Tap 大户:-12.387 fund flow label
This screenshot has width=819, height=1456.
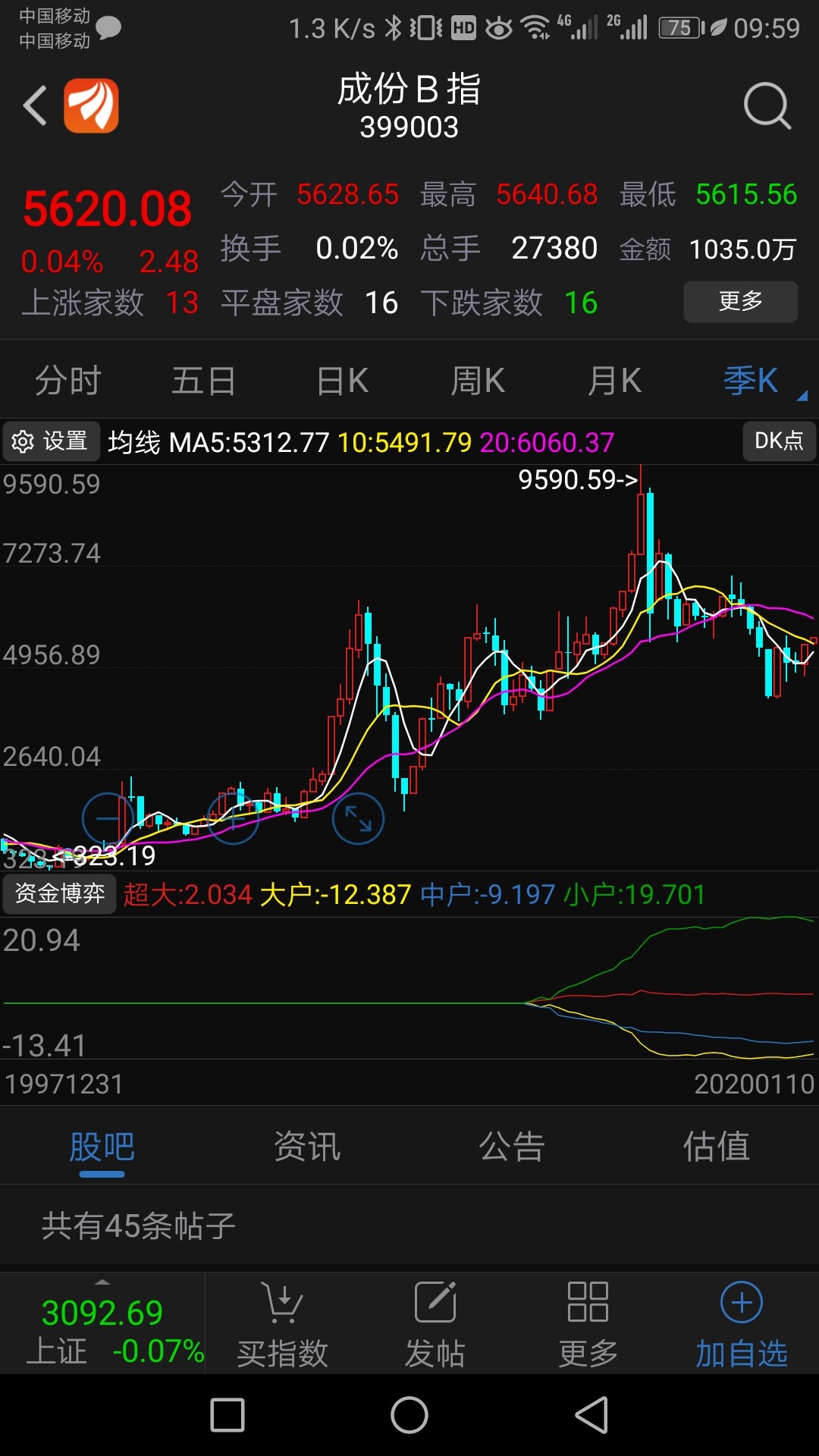(x=335, y=895)
